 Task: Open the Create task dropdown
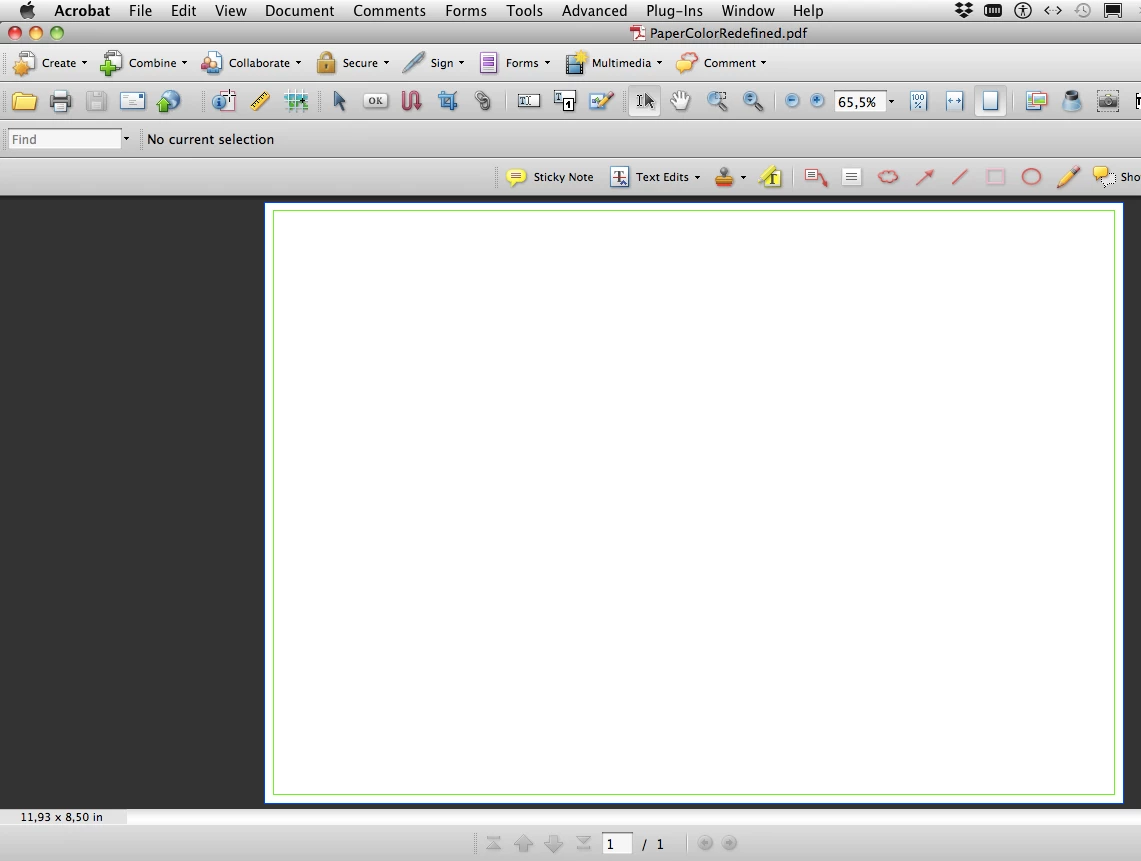50,63
